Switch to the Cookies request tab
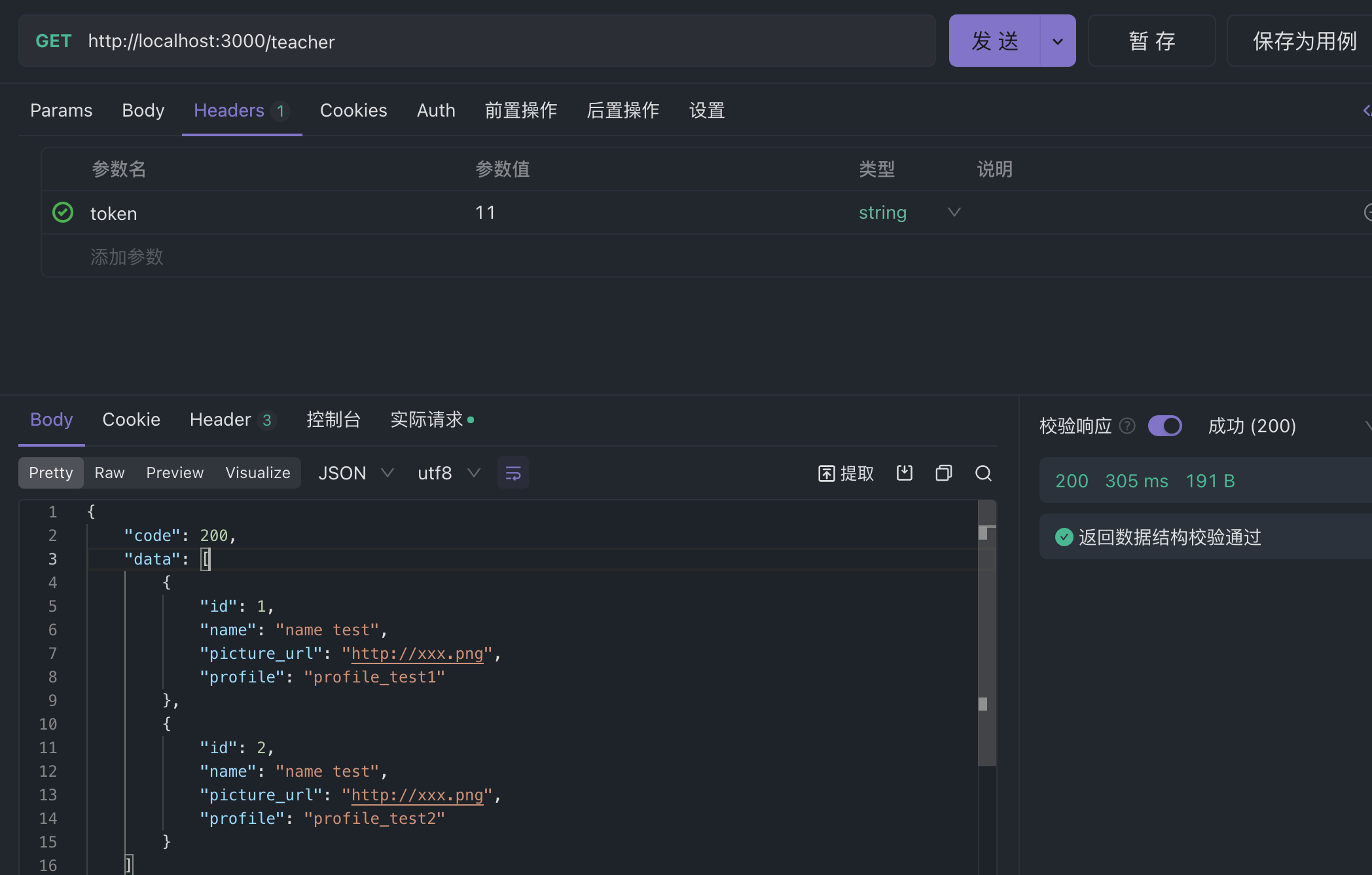This screenshot has height=875, width=1372. (353, 111)
